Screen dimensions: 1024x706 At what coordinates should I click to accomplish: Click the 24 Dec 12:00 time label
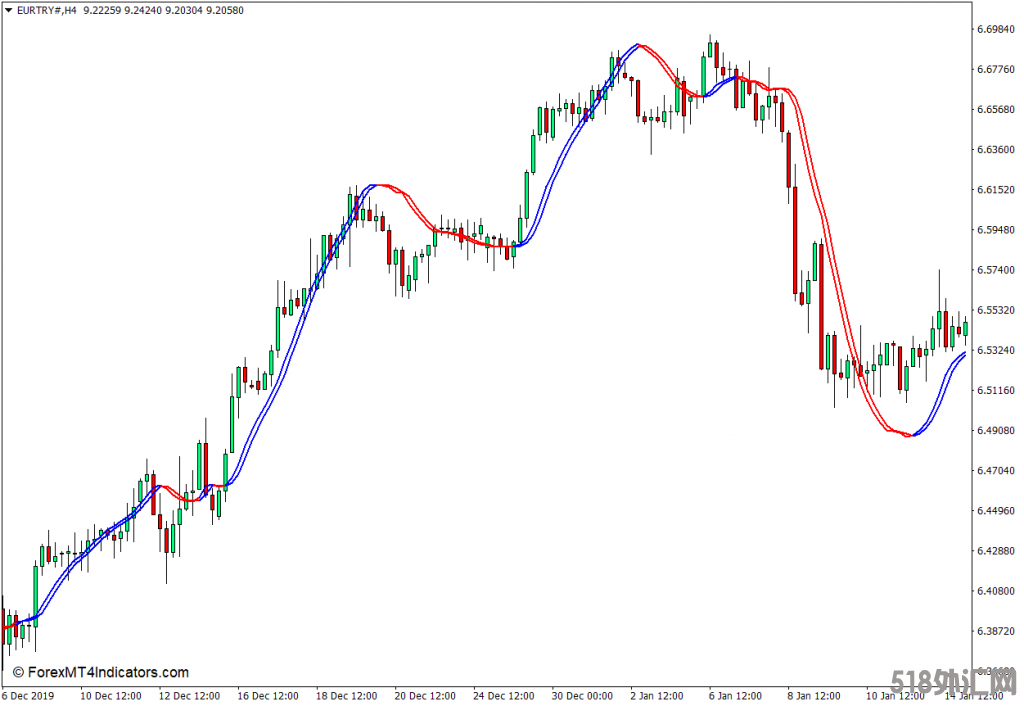click(504, 696)
